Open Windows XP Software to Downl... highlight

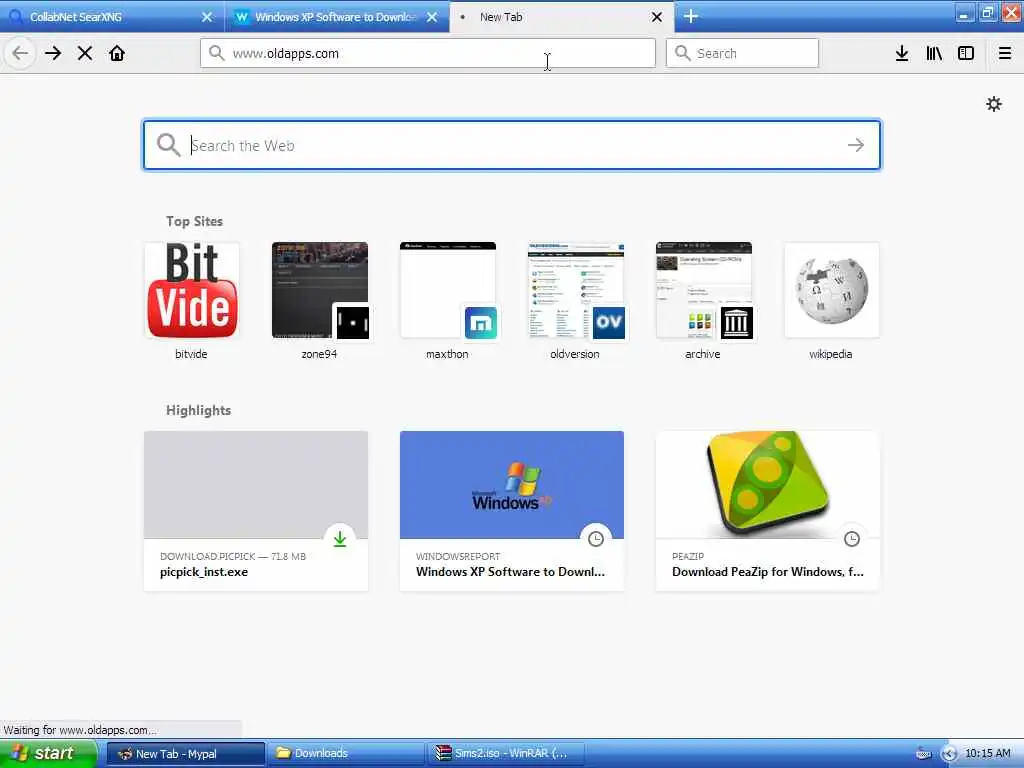point(512,511)
